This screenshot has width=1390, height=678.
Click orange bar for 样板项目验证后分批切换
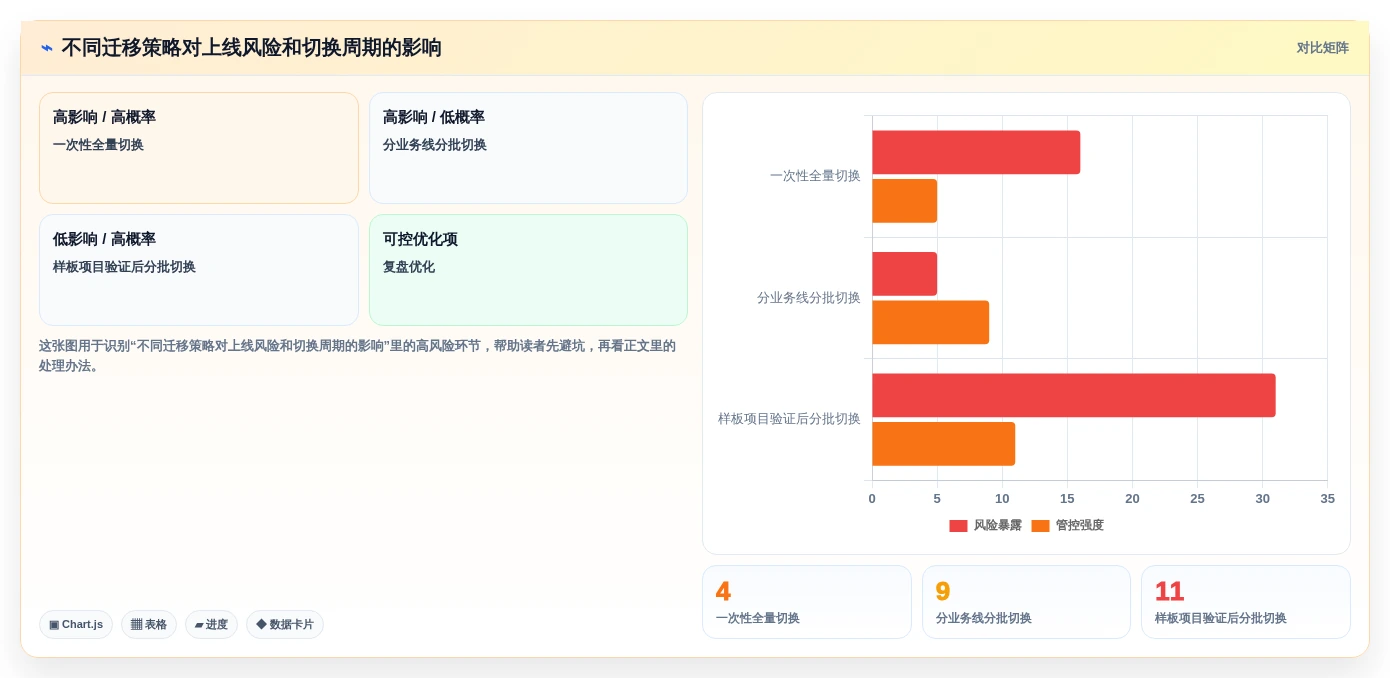click(x=943, y=444)
